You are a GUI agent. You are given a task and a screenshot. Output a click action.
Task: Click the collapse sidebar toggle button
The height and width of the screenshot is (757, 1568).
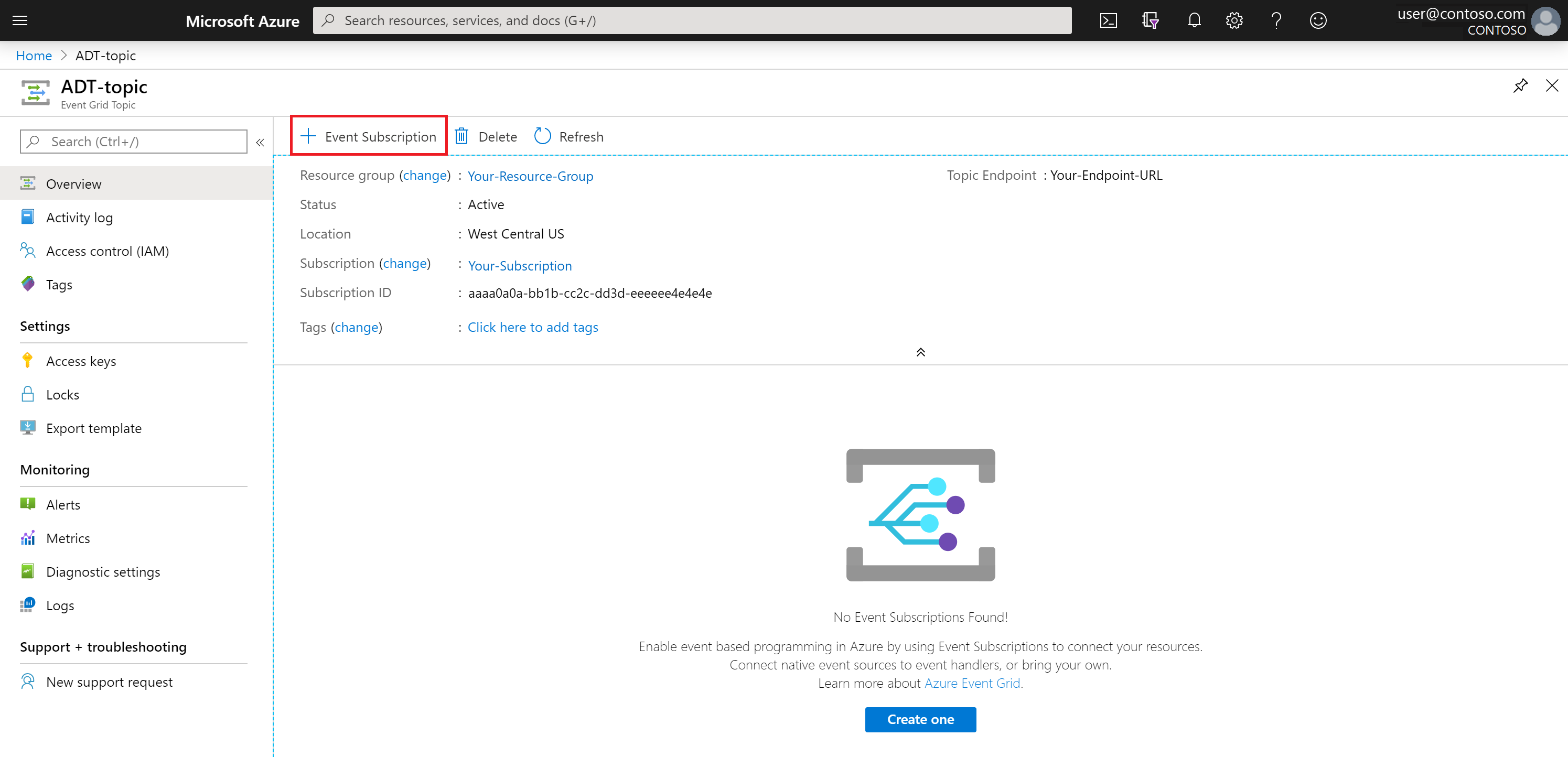[260, 142]
